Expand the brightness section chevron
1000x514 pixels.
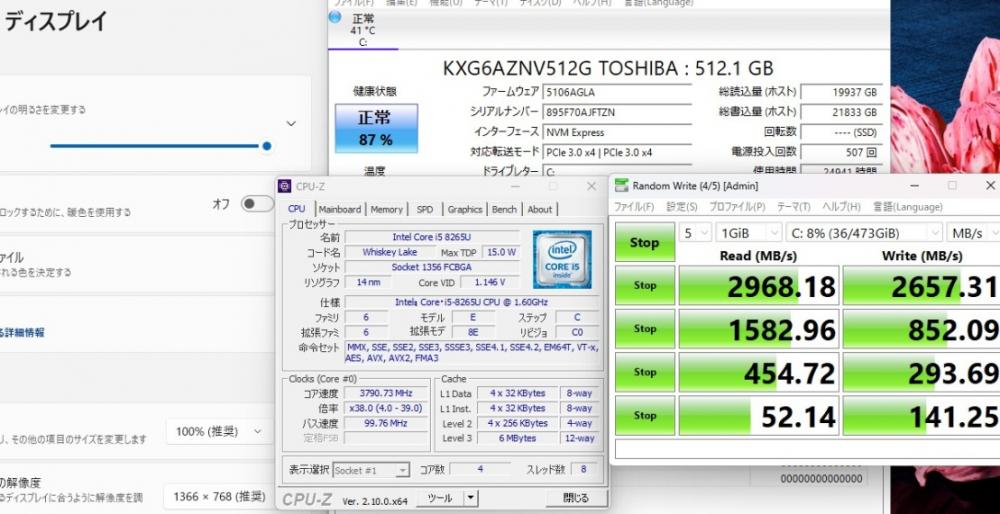tap(291, 124)
